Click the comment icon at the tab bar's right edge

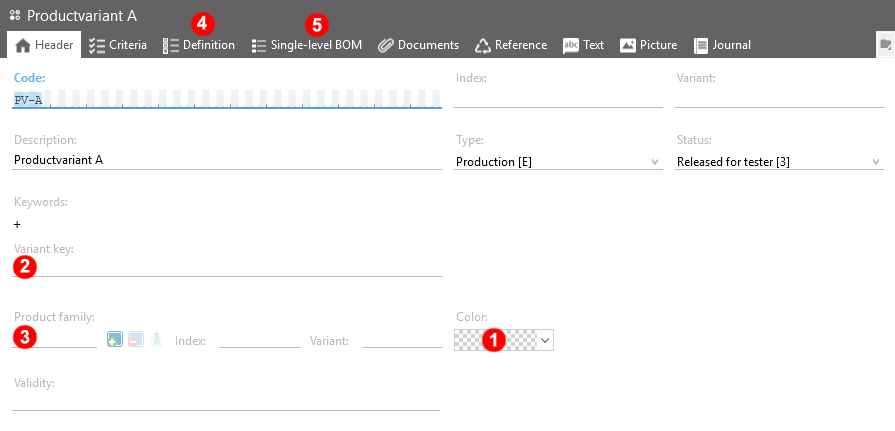point(885,45)
